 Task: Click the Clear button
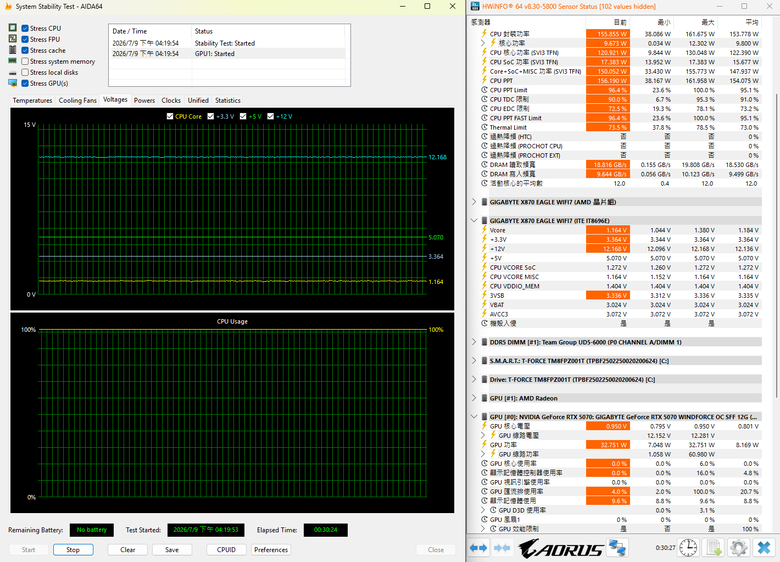click(128, 550)
